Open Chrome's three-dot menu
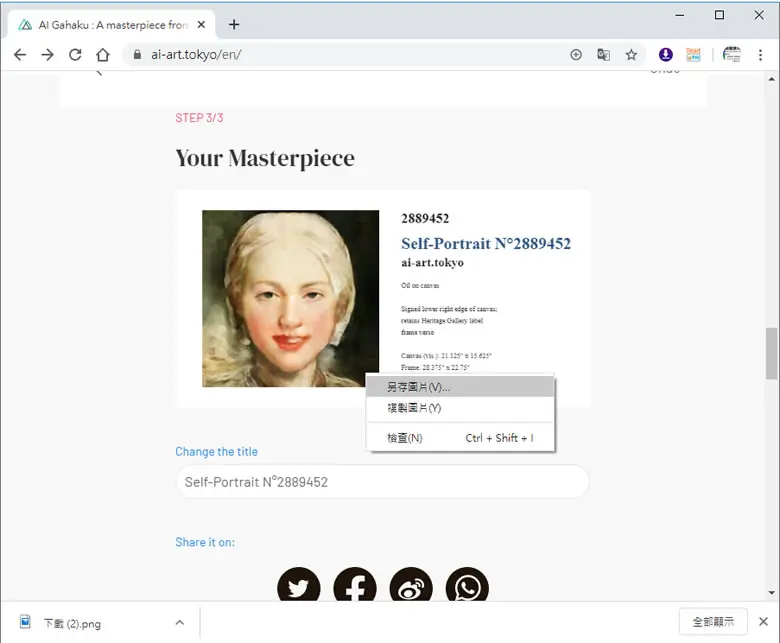The width and height of the screenshot is (780, 643). 760,55
